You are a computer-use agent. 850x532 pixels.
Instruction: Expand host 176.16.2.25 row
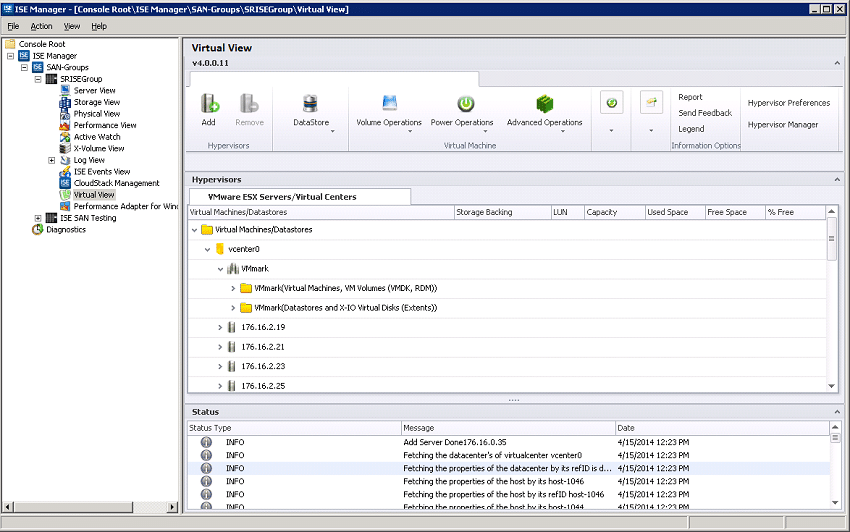pos(220,386)
